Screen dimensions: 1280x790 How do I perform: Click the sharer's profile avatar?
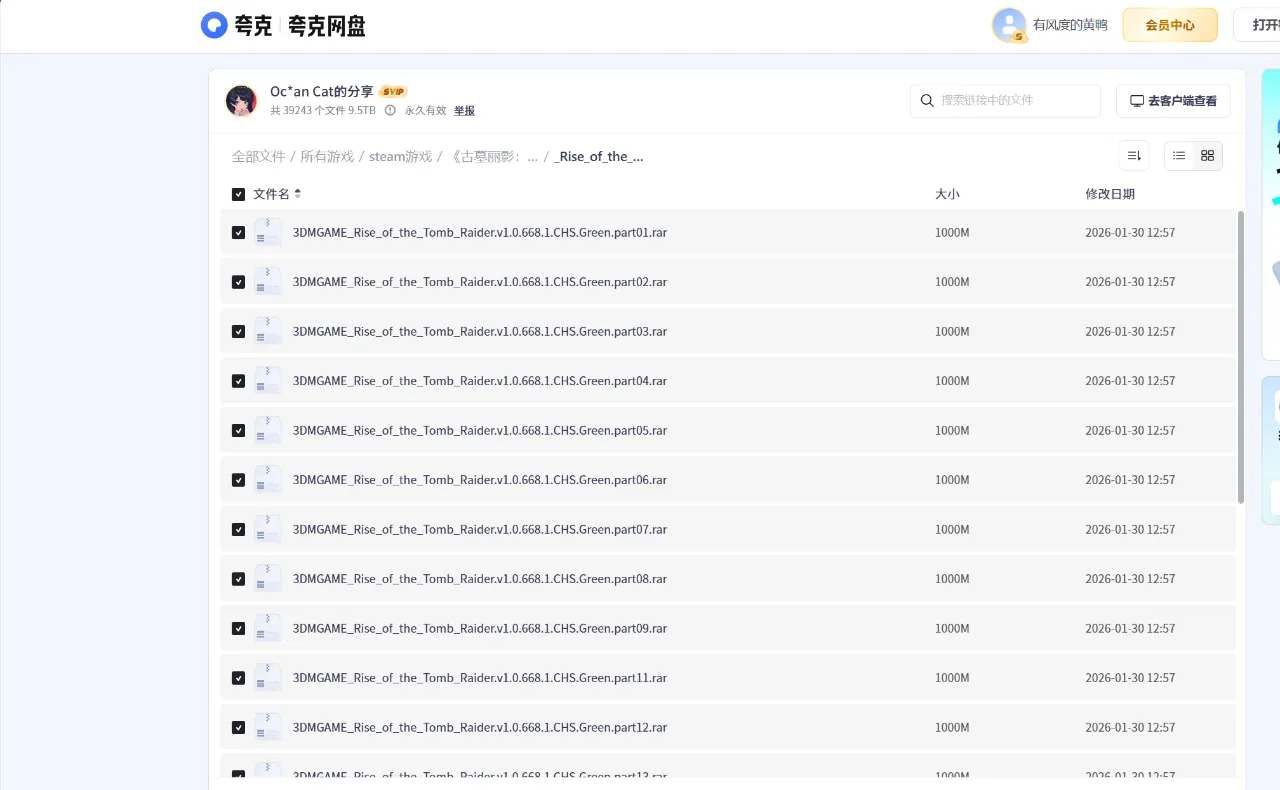pos(241,101)
